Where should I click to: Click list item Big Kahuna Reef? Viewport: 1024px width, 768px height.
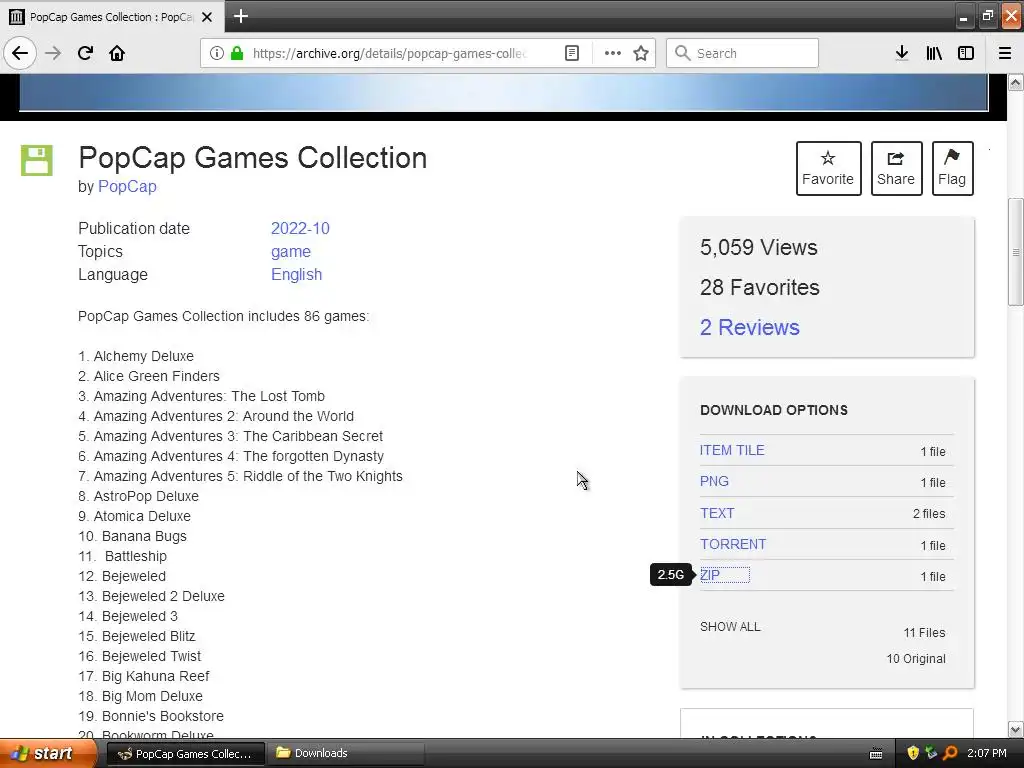click(155, 676)
